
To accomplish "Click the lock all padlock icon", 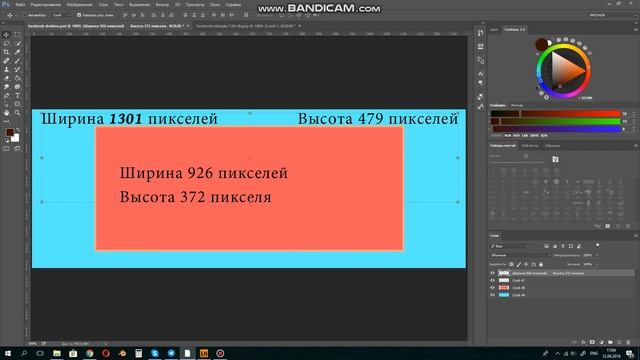I will click(541, 264).
